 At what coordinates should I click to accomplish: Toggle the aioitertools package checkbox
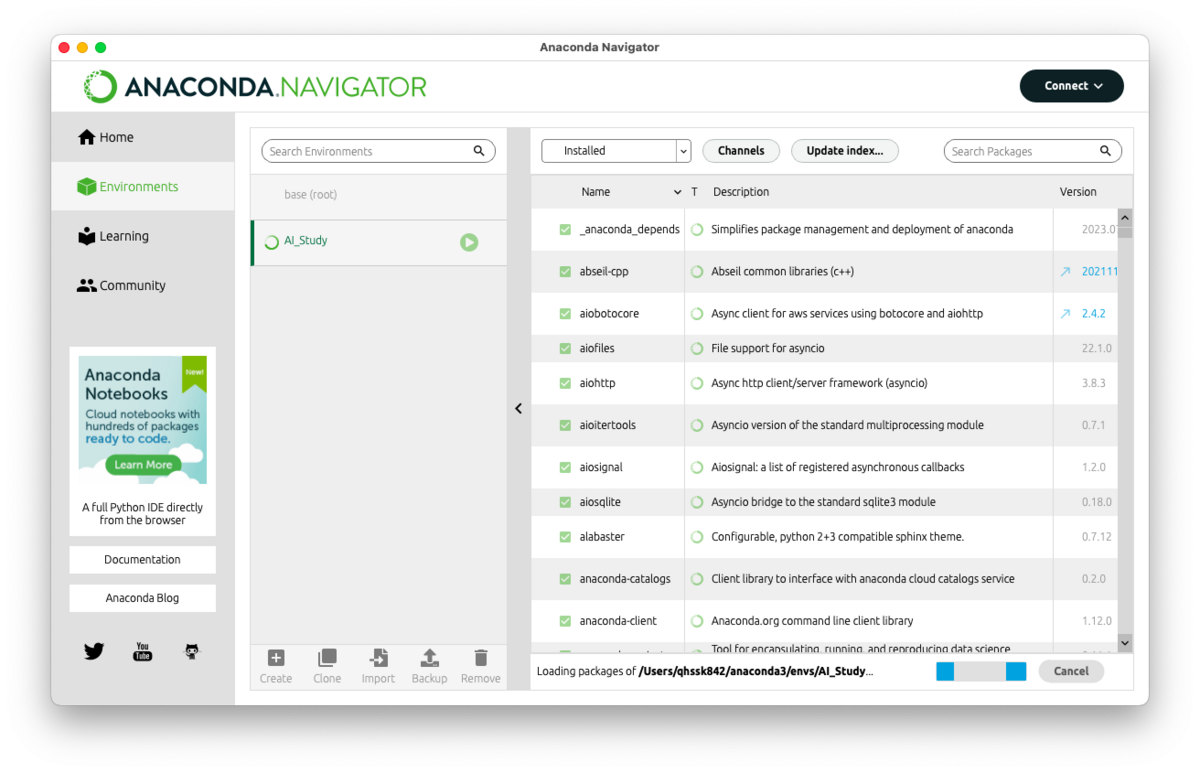click(x=565, y=425)
